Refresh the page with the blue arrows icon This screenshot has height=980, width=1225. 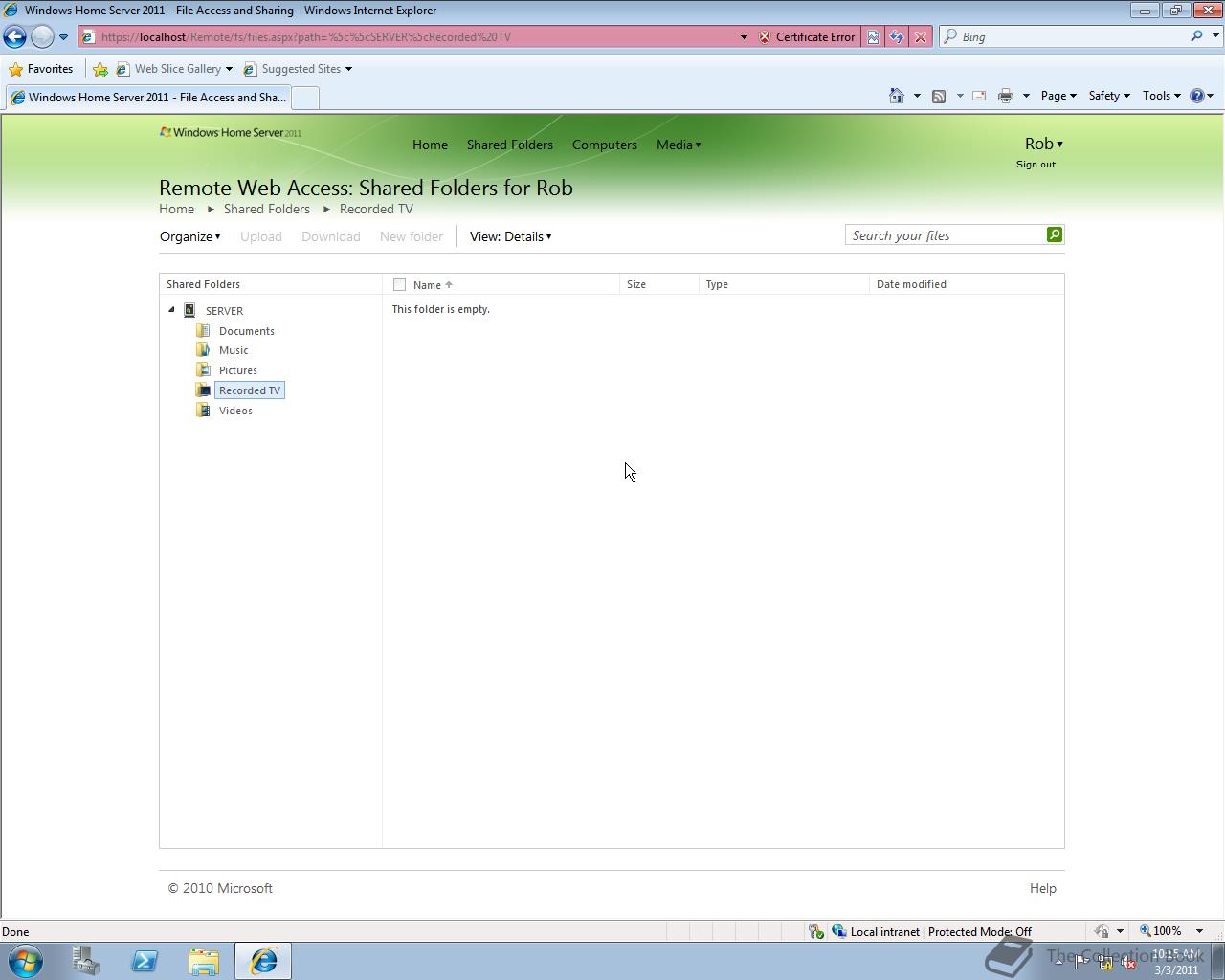pos(896,36)
